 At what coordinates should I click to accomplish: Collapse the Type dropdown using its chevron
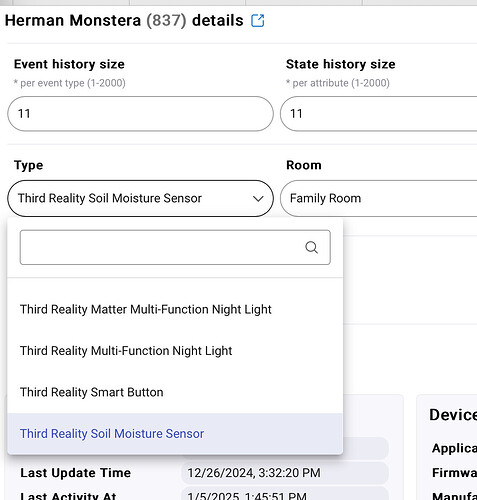pos(258,199)
